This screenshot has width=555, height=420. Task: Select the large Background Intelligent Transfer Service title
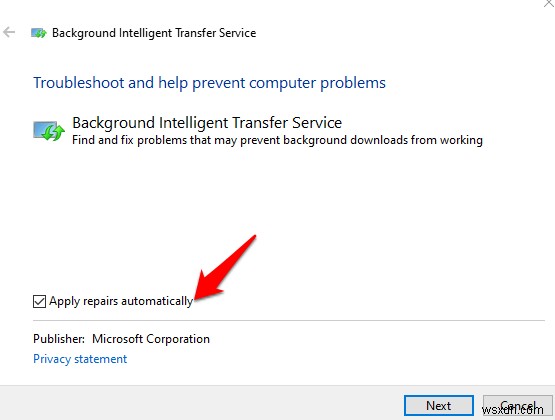207,123
